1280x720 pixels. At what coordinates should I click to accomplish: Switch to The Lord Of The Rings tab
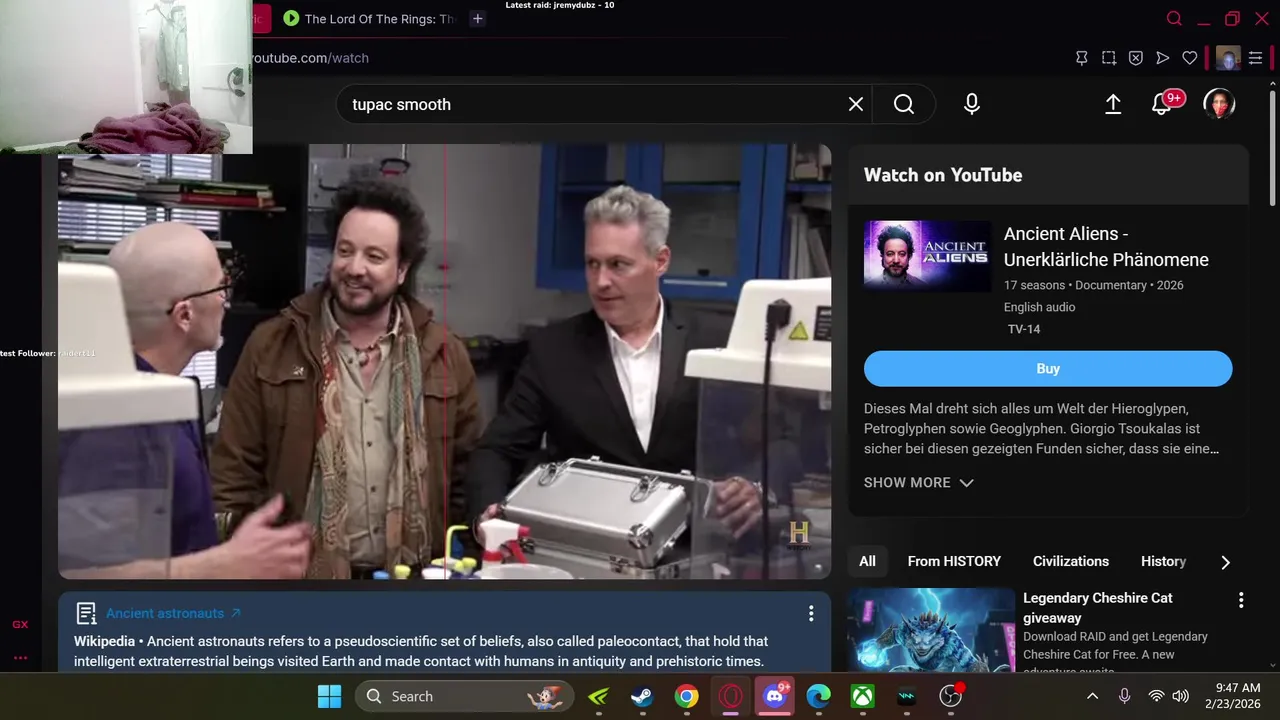370,18
